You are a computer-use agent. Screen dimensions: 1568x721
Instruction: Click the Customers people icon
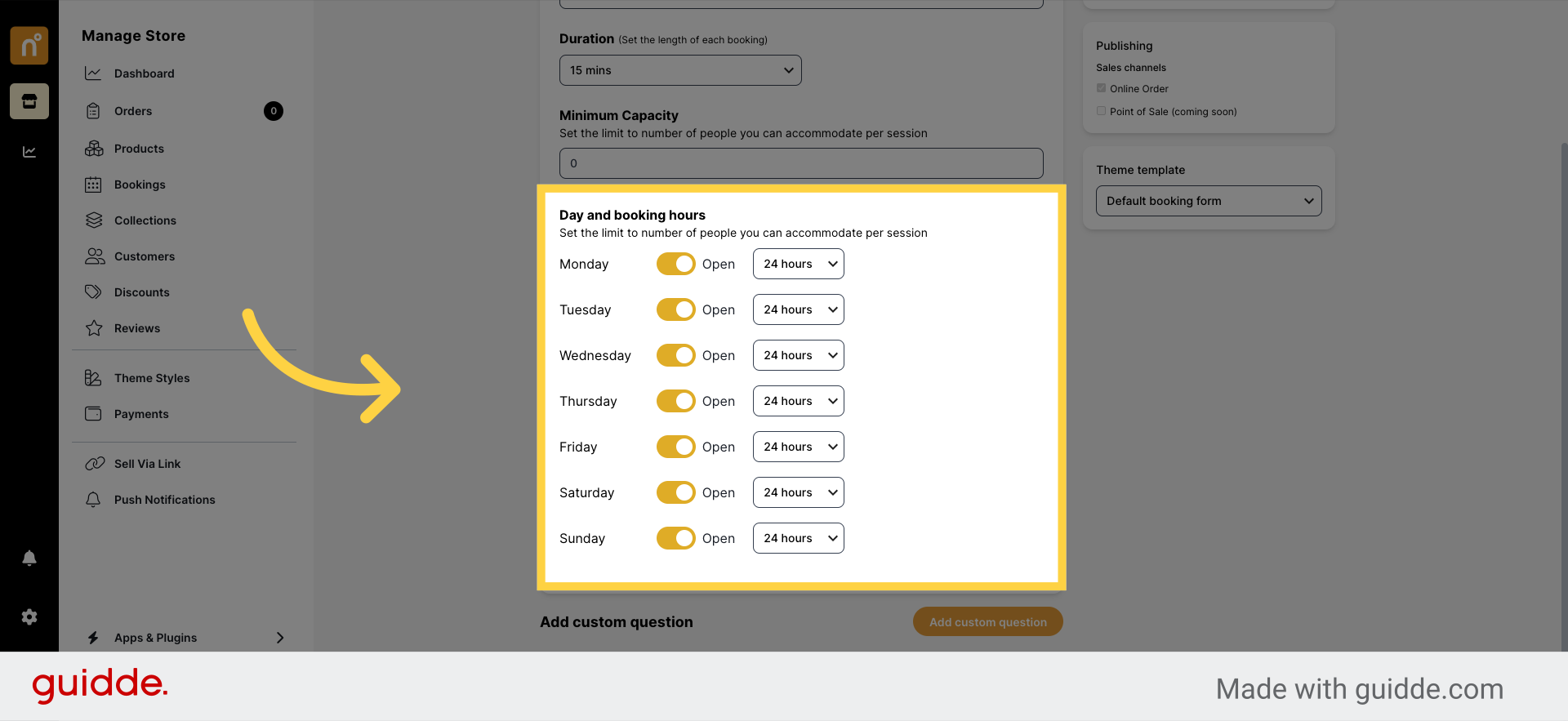point(95,256)
